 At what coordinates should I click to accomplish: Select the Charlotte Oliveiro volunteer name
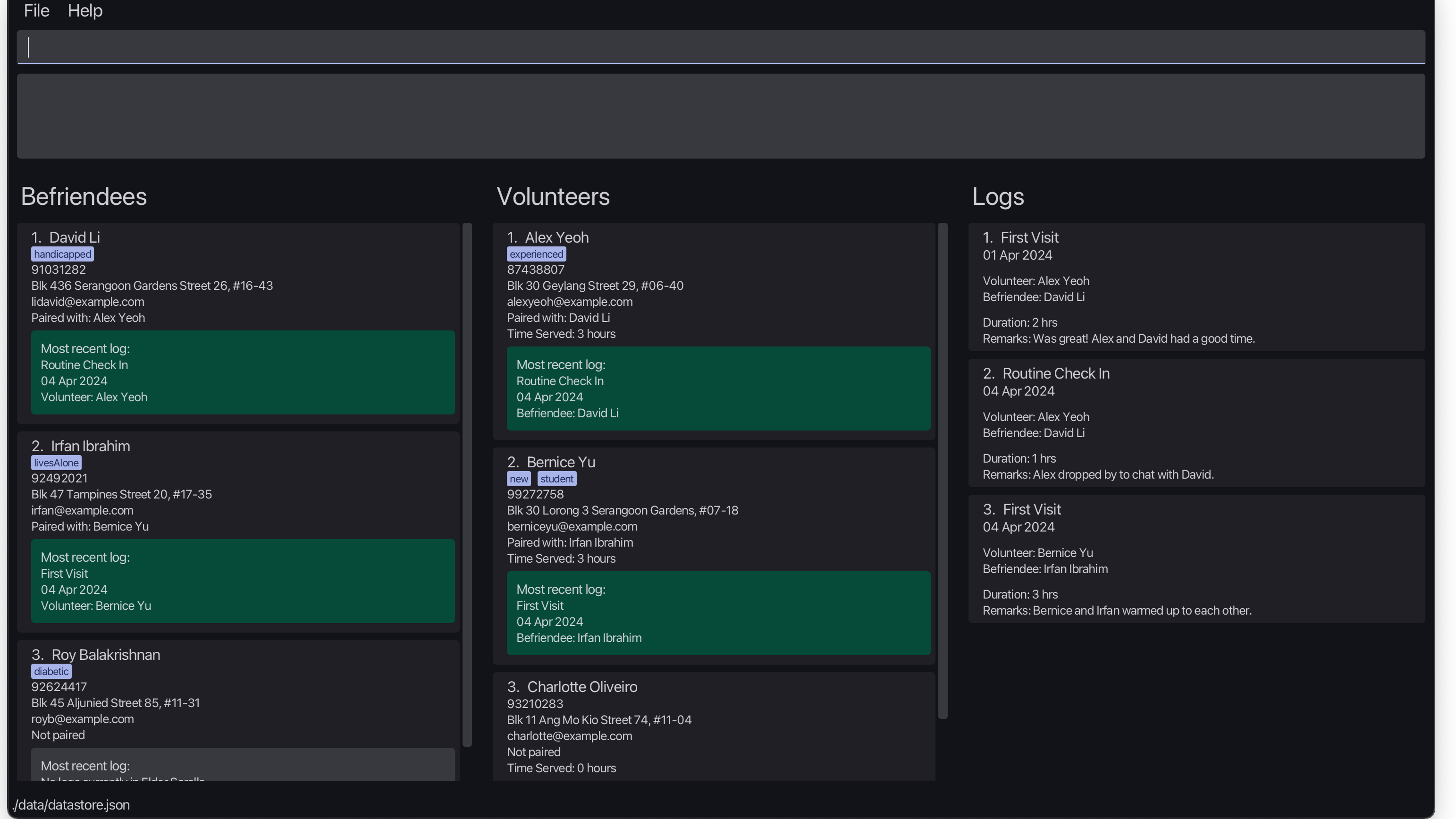(582, 687)
